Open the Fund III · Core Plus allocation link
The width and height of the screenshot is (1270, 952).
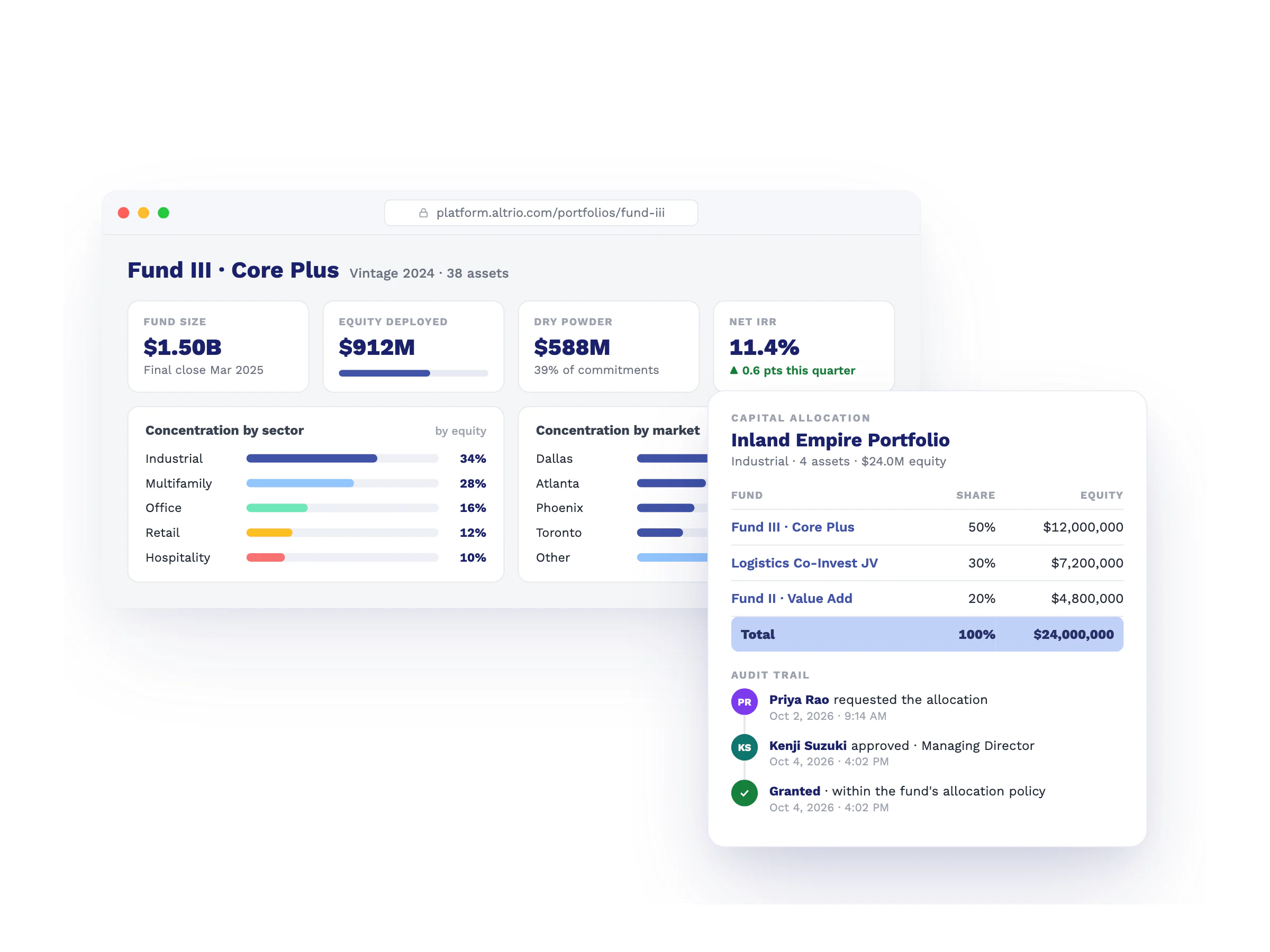792,527
